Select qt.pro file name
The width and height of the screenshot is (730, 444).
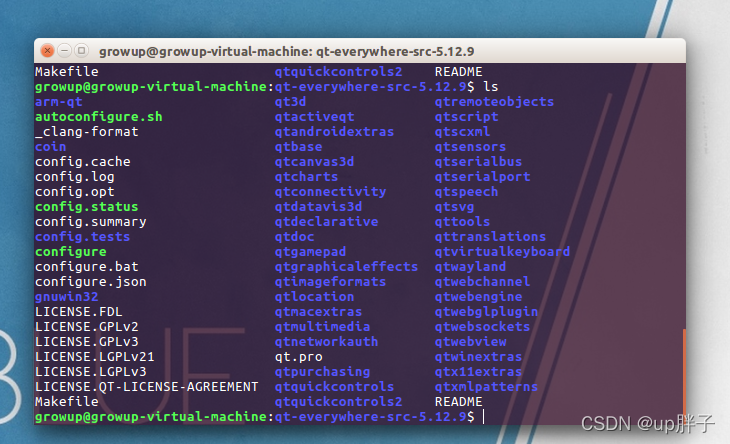(x=298, y=357)
